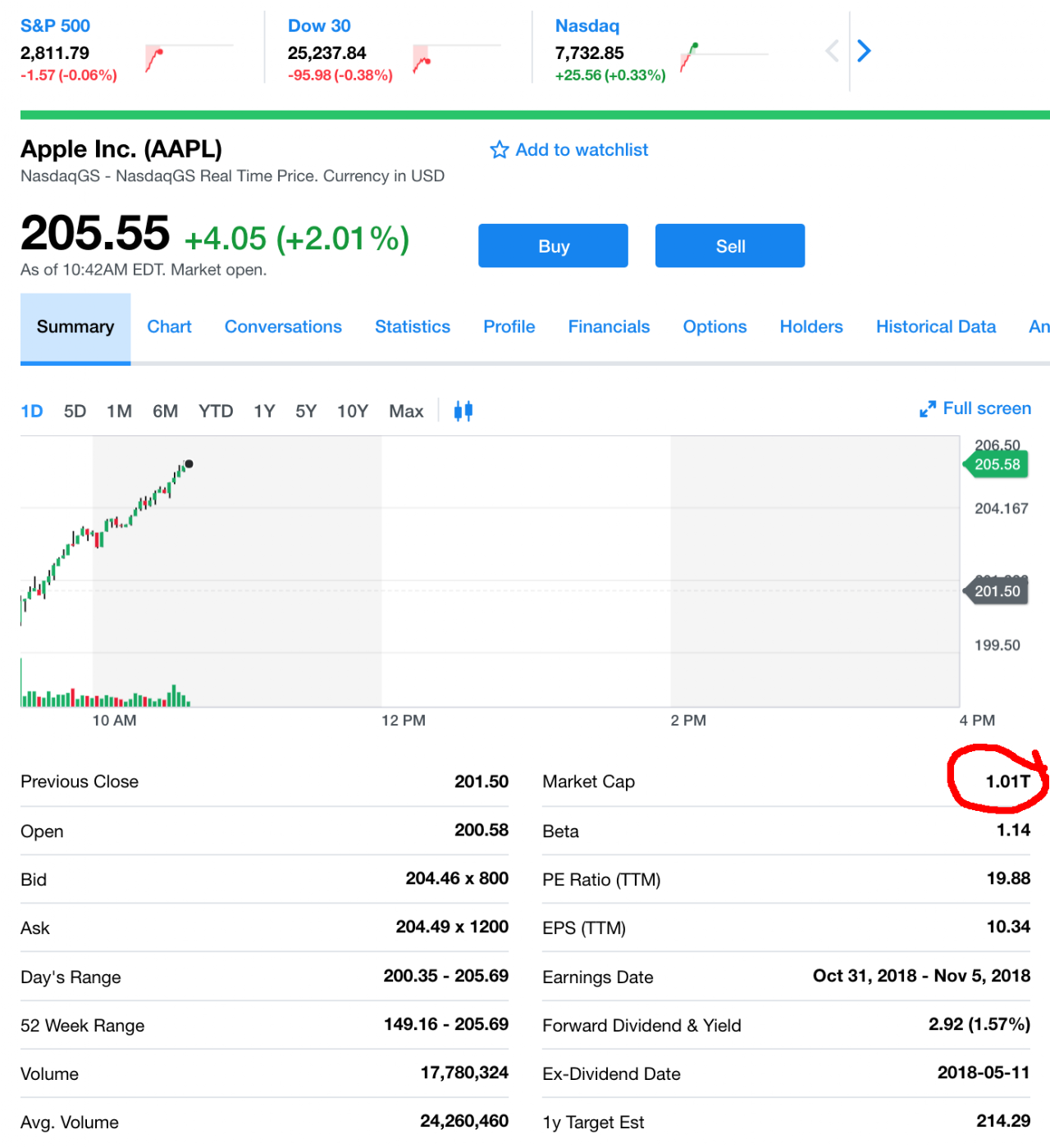Click the 12 PM chart axis label

(x=404, y=721)
